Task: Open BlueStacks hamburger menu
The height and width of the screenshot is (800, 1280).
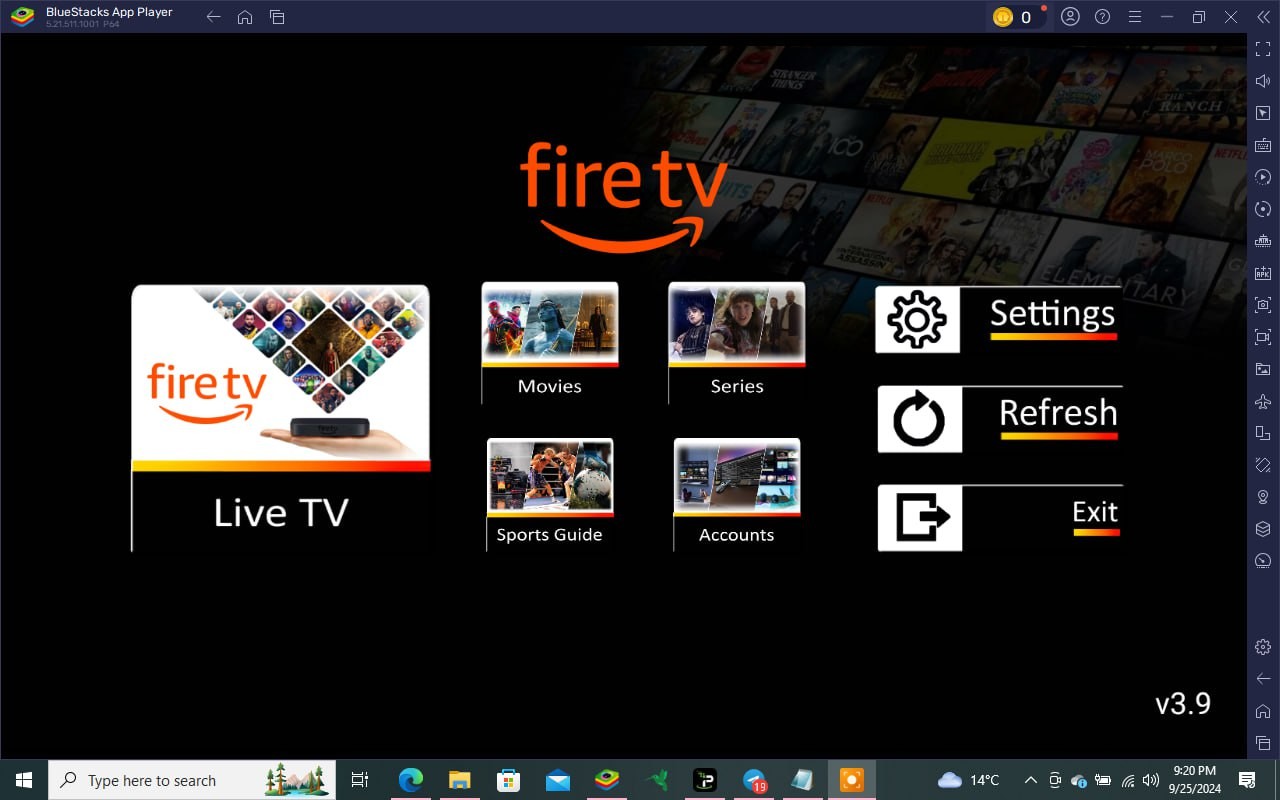Action: tap(1134, 17)
